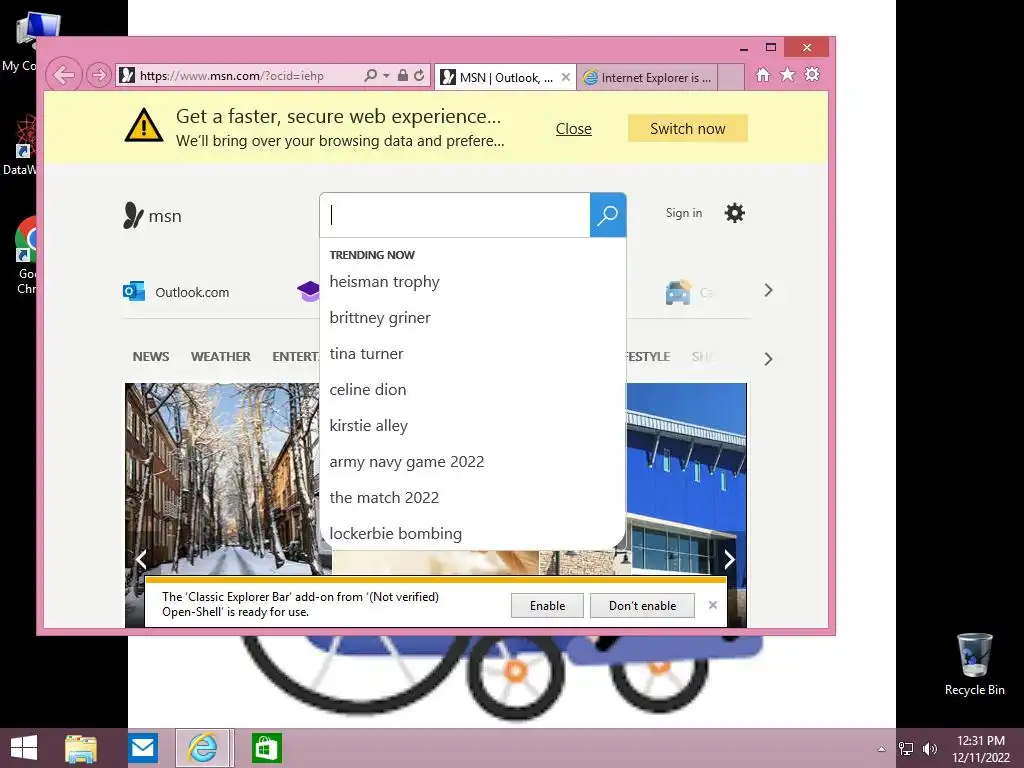The image size is (1024, 768).
Task: Open the WEATHER category
Action: point(221,357)
